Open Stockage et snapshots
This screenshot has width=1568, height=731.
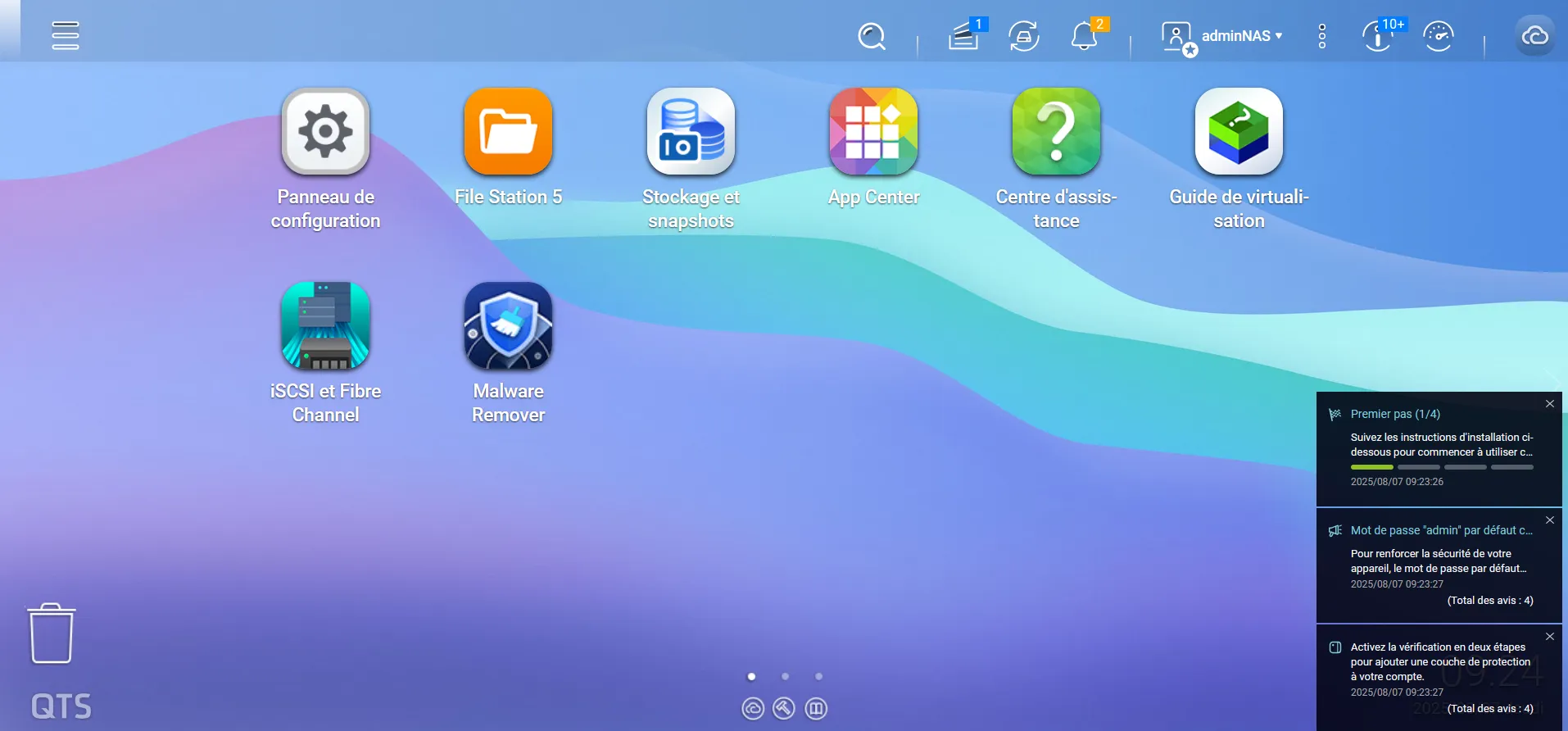click(691, 132)
